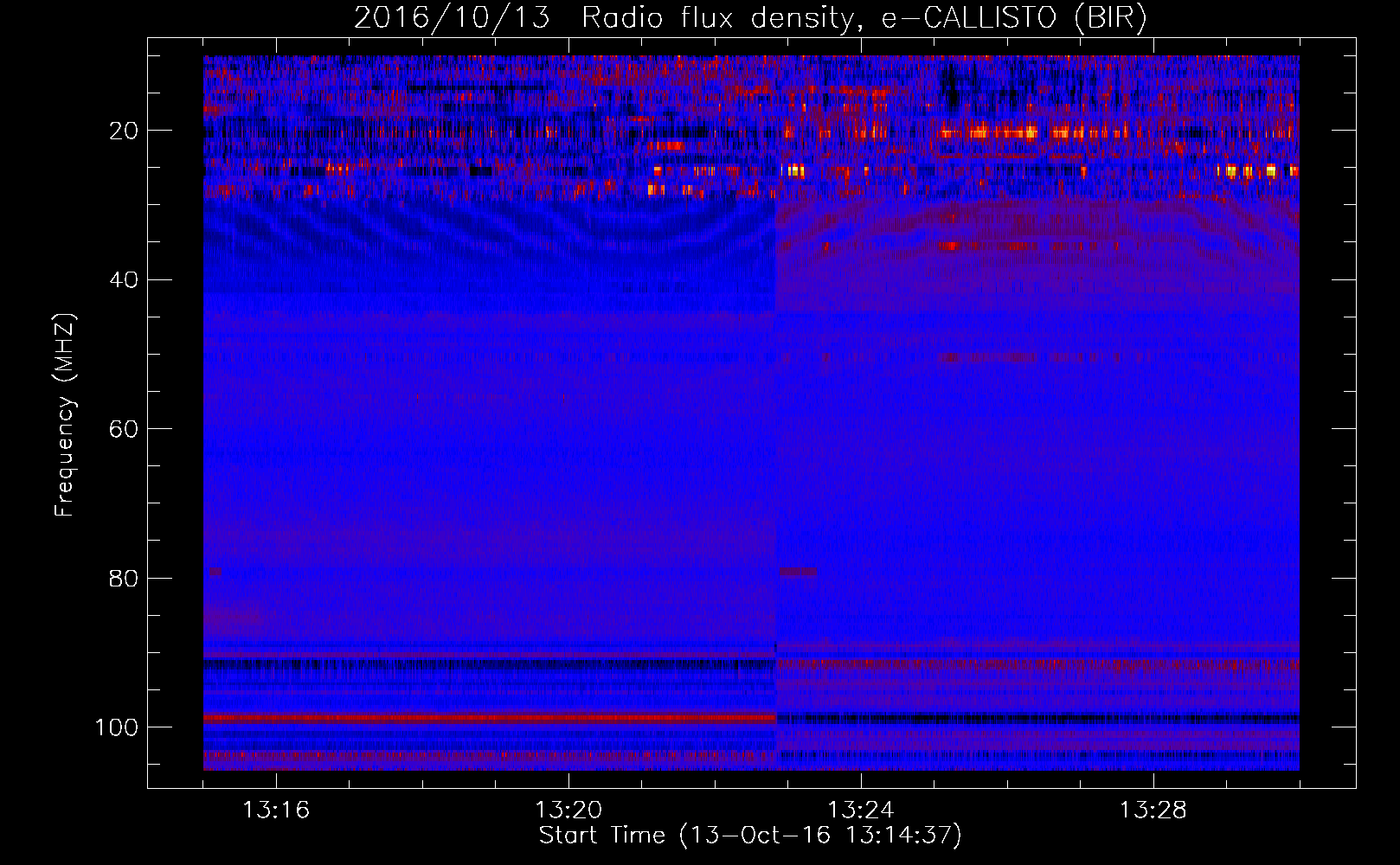Click the '20' frequency tick label
Viewport: 1400px width, 865px height.
coord(124,131)
